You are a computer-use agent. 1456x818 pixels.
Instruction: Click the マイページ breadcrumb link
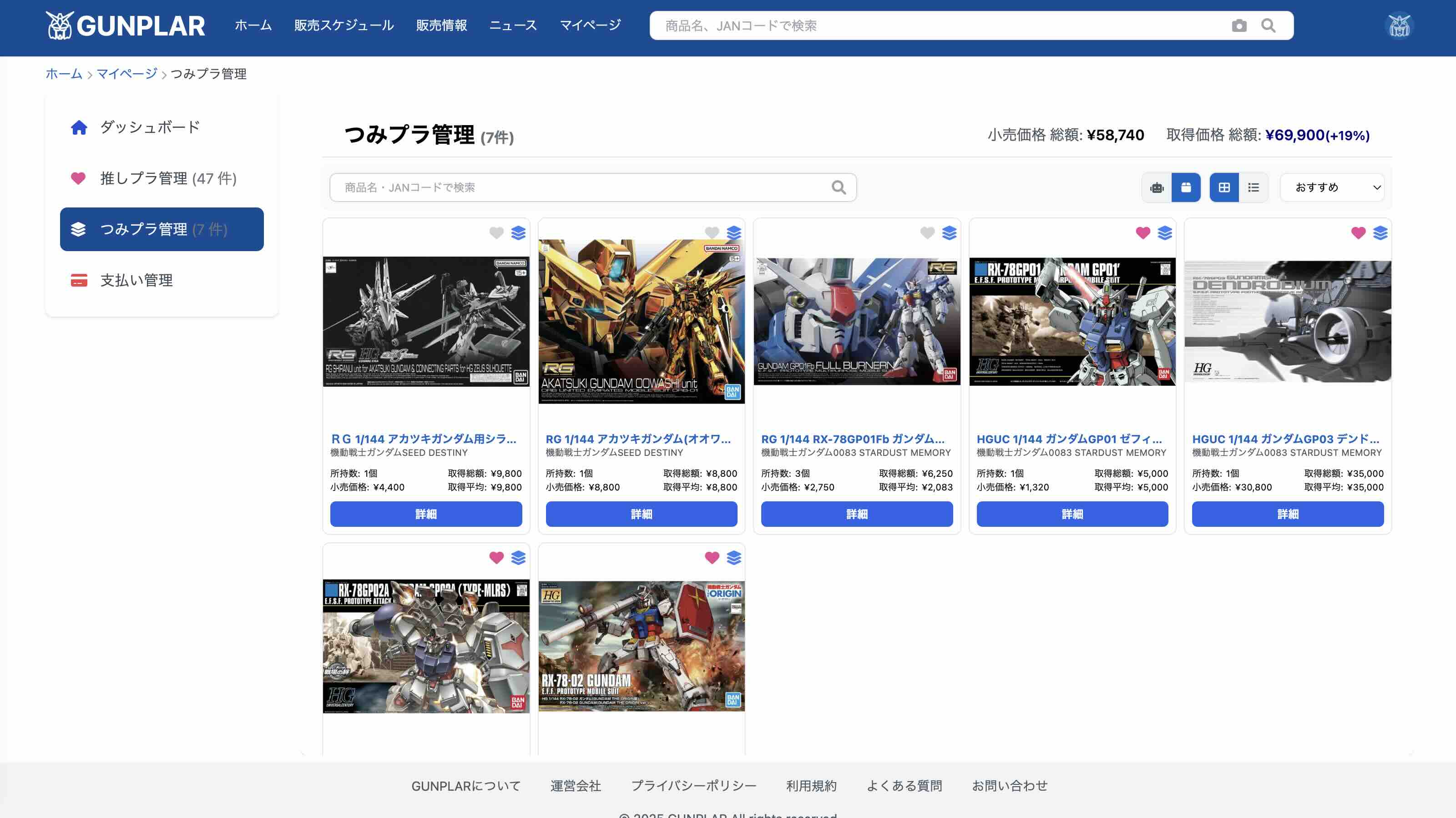point(127,74)
